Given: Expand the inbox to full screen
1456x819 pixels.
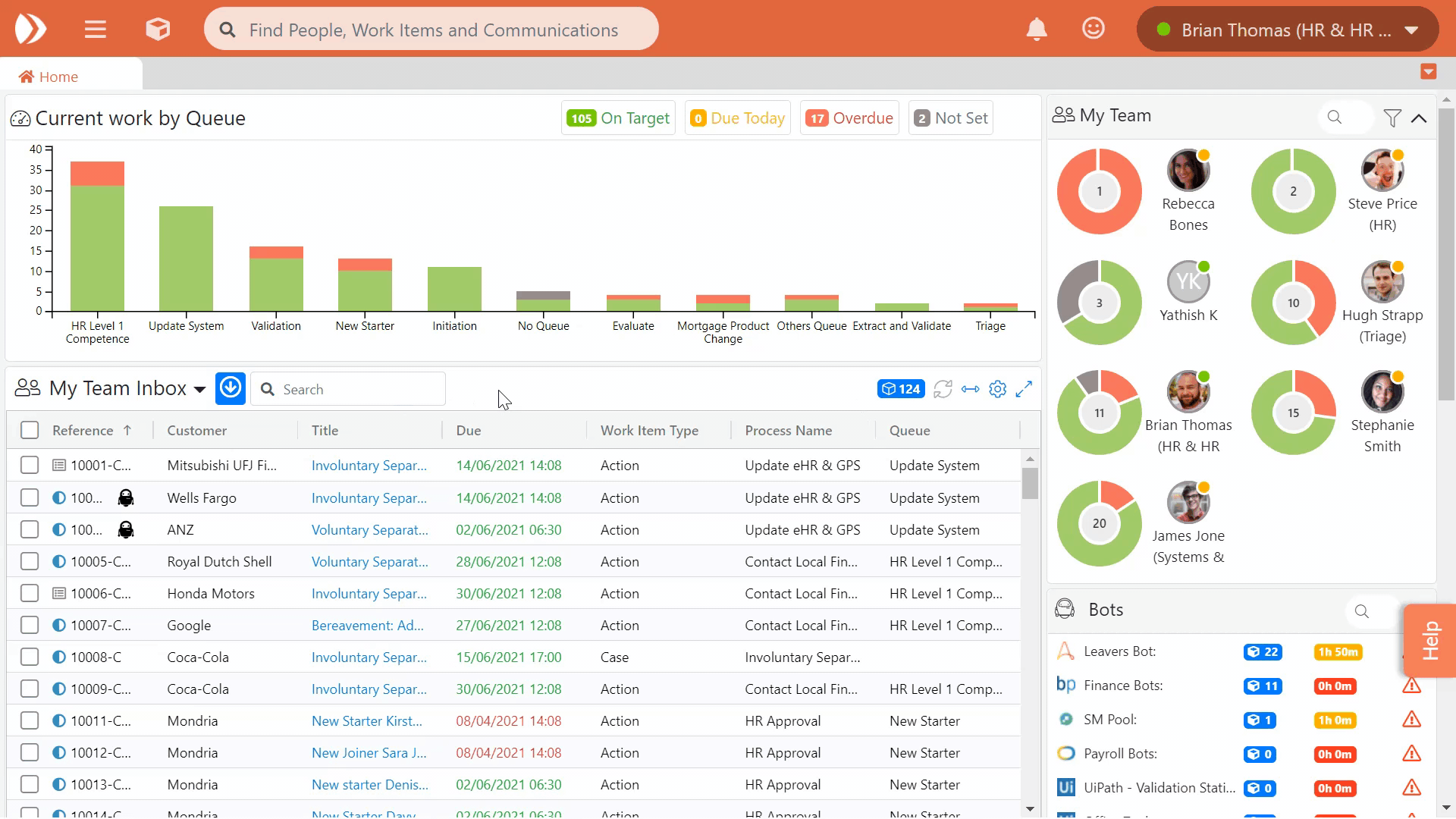Looking at the screenshot, I should click(1024, 389).
